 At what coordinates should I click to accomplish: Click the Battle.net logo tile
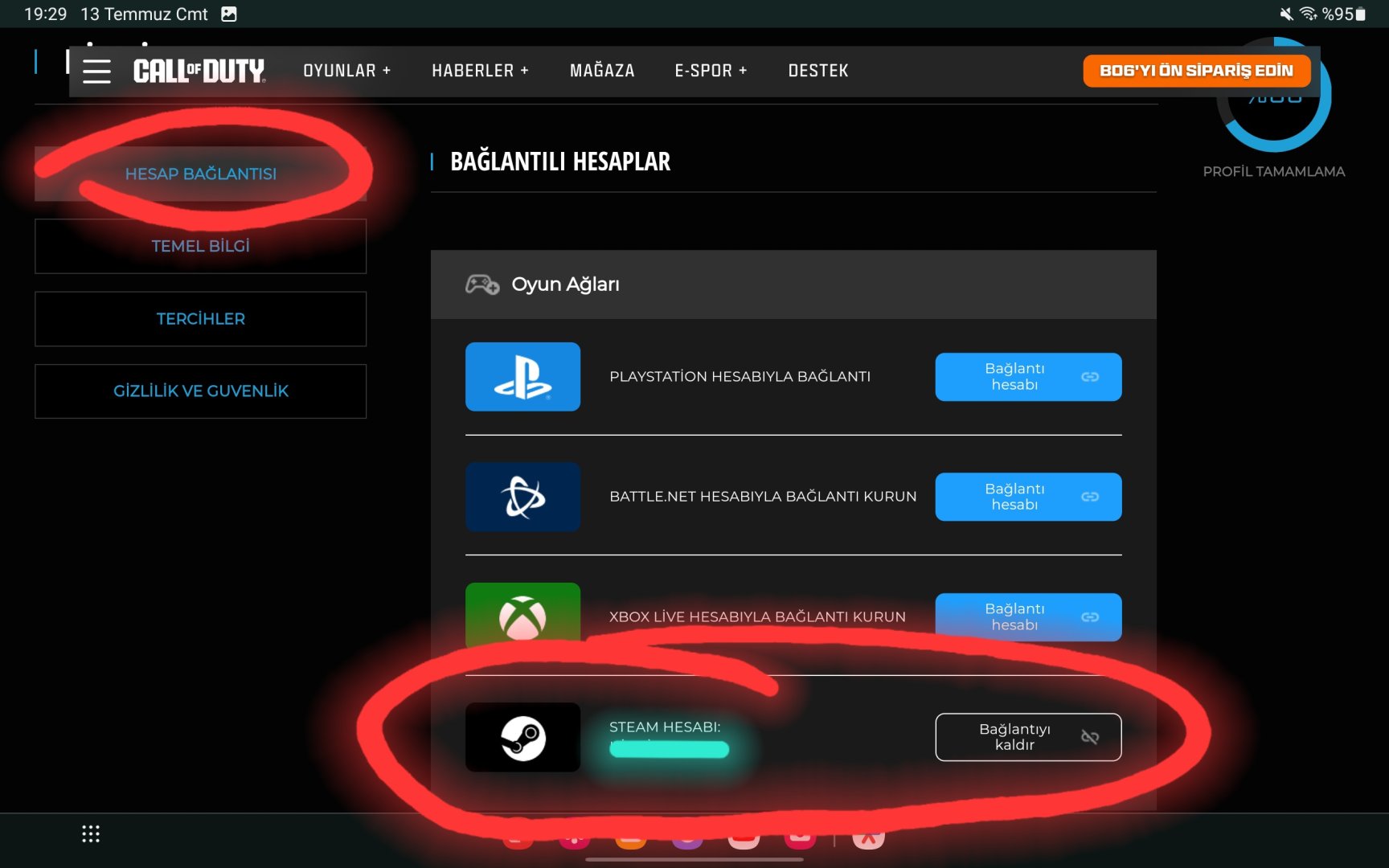click(522, 497)
